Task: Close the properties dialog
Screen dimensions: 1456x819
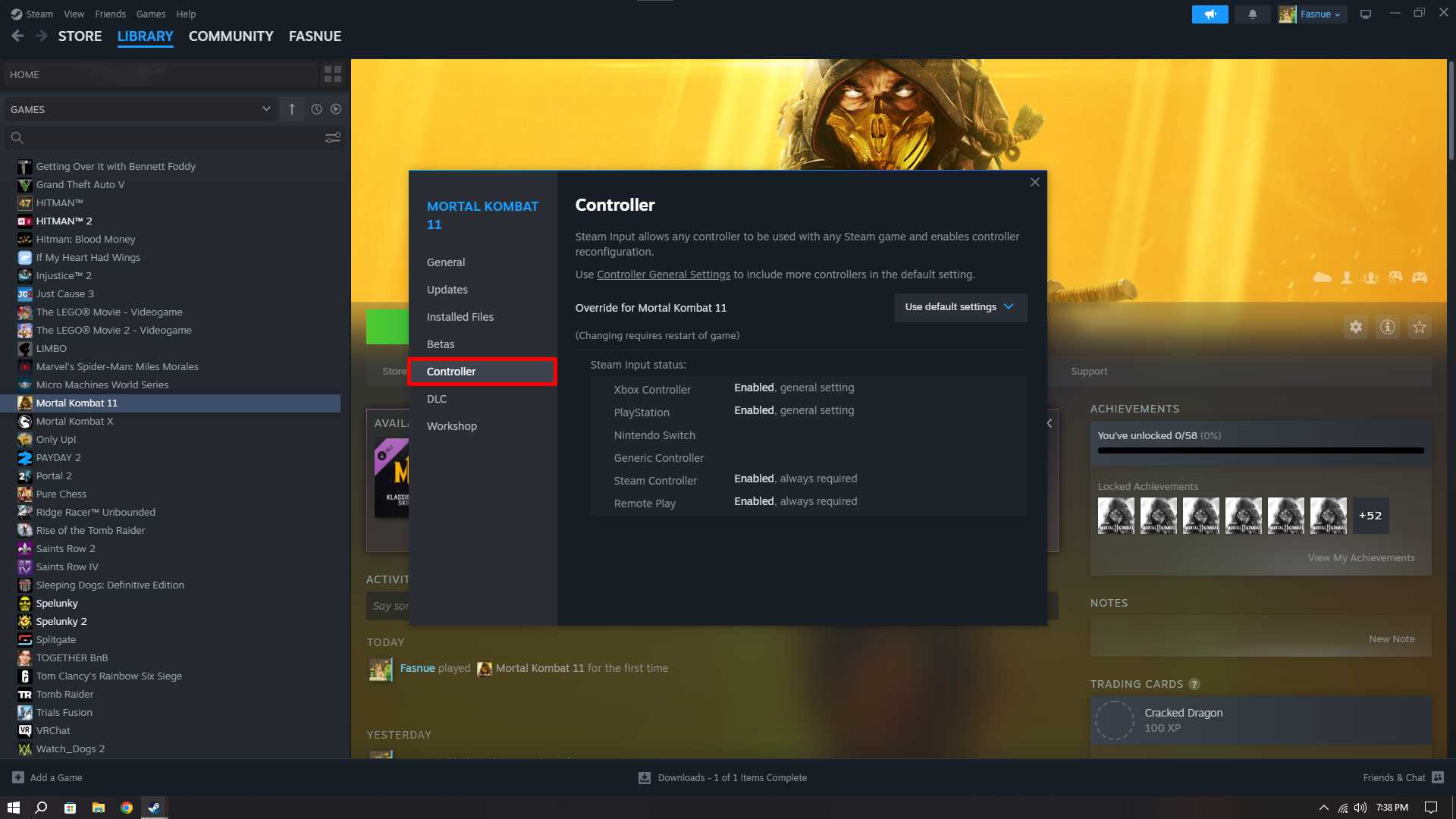Action: coord(1034,182)
